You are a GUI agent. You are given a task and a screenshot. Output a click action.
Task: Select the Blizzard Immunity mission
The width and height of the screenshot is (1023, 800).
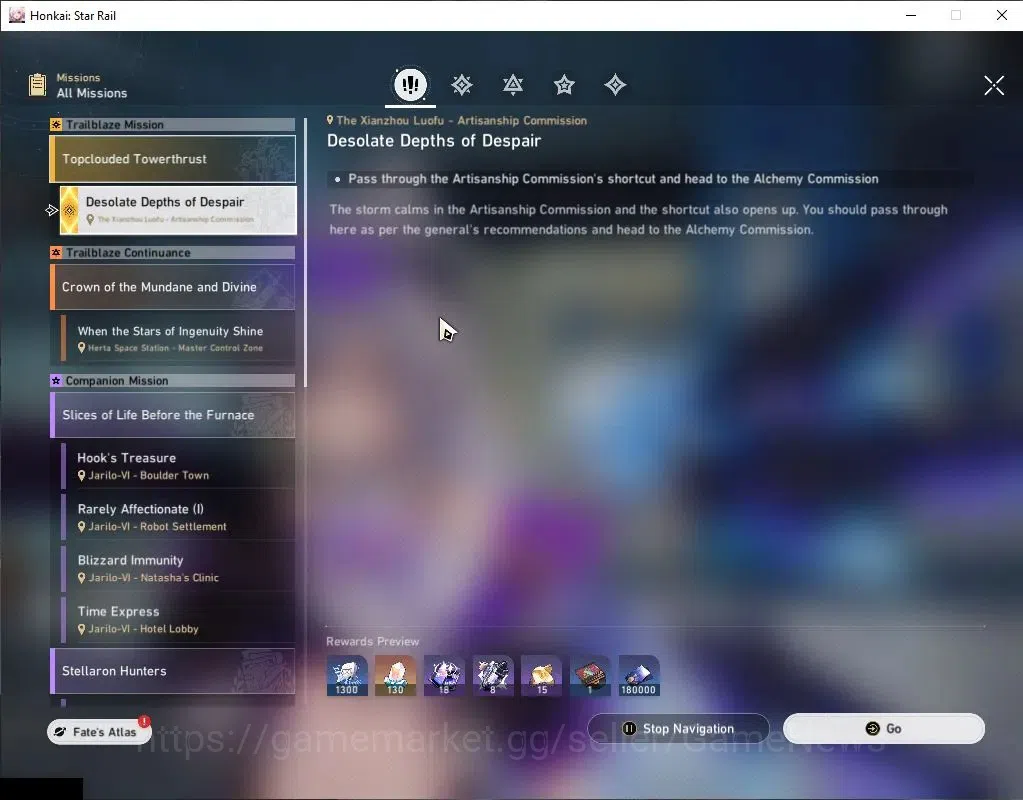(x=178, y=568)
